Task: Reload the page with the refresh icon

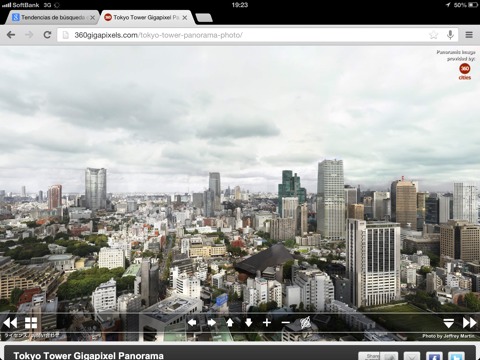Action: click(x=47, y=35)
